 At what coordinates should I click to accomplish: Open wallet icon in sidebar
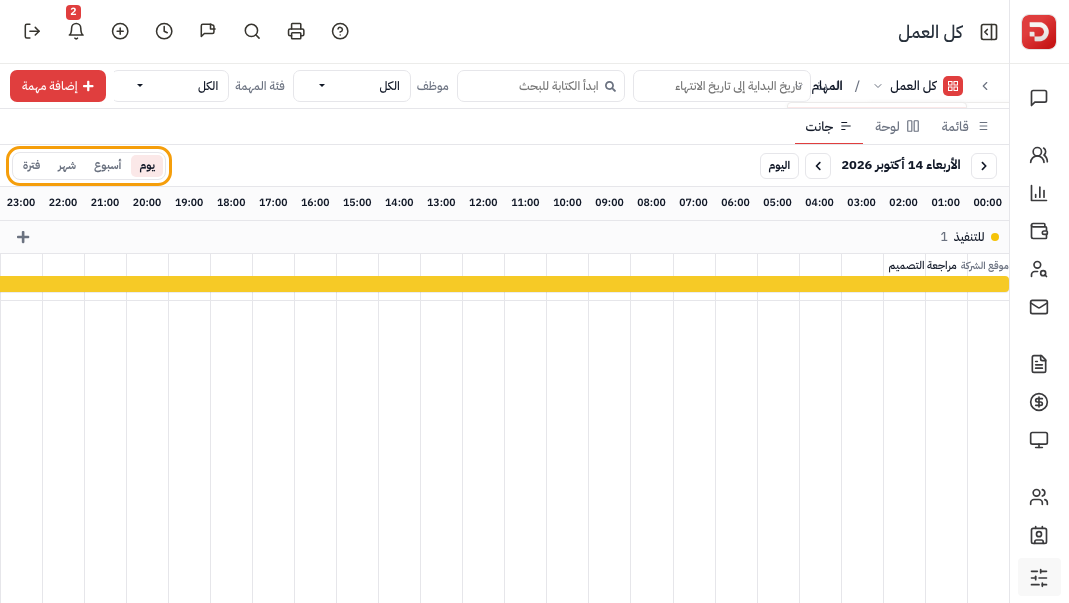(x=1039, y=231)
